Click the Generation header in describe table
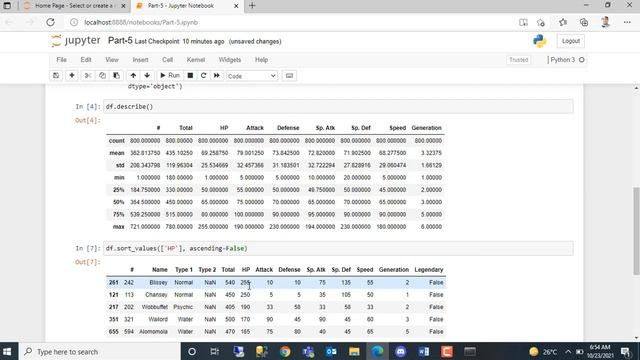 click(427, 128)
